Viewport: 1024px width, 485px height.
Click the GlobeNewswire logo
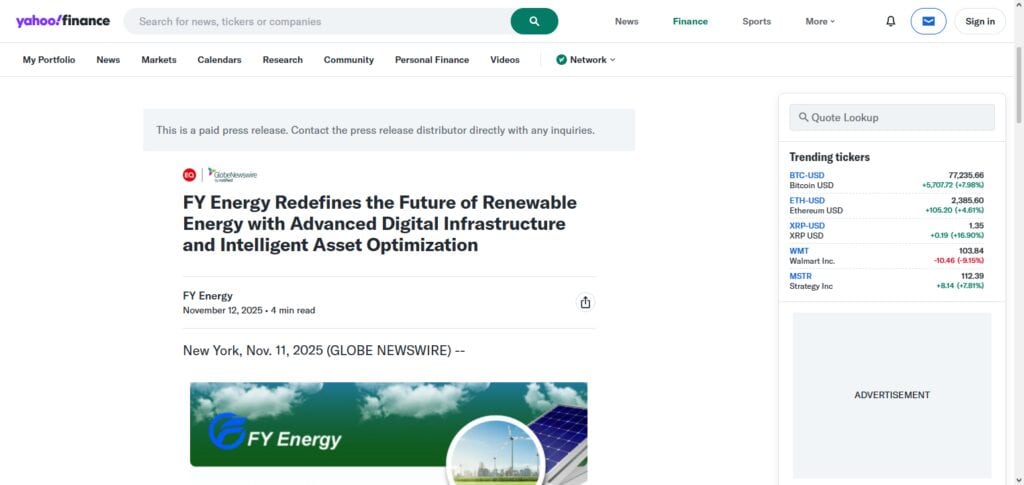[232, 174]
